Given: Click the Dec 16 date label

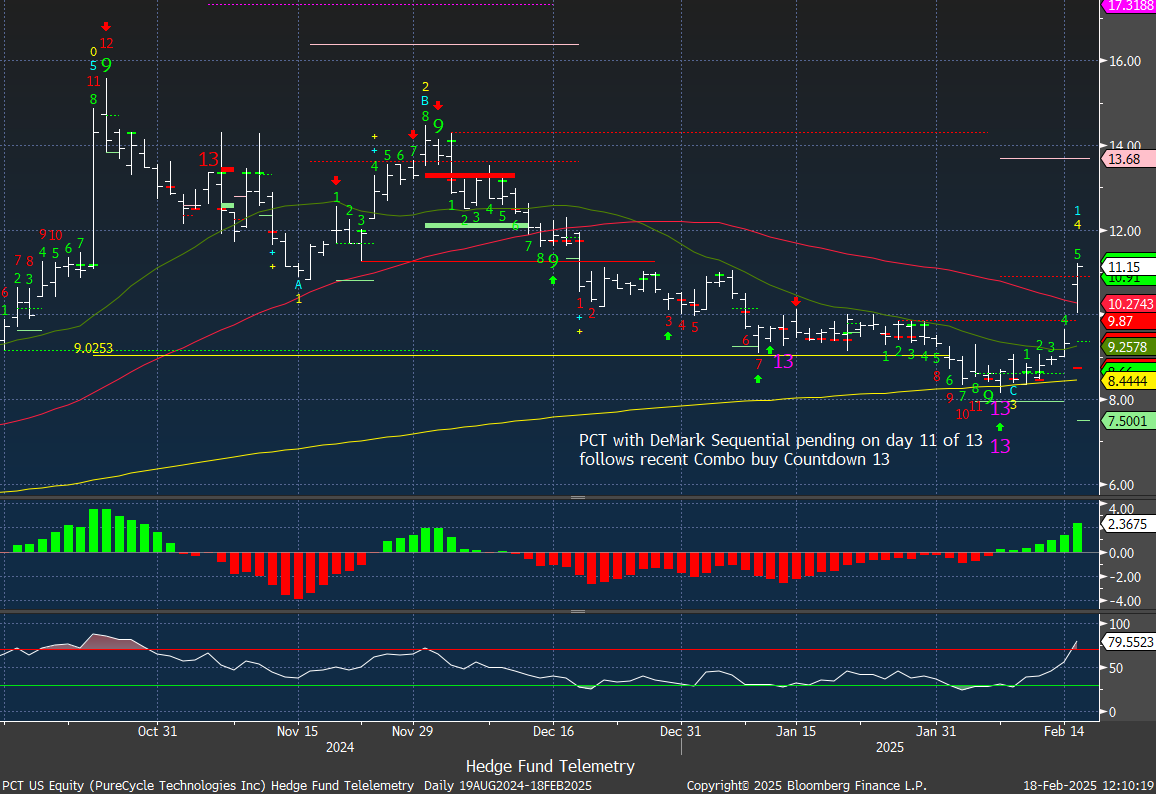Looking at the screenshot, I should (554, 731).
